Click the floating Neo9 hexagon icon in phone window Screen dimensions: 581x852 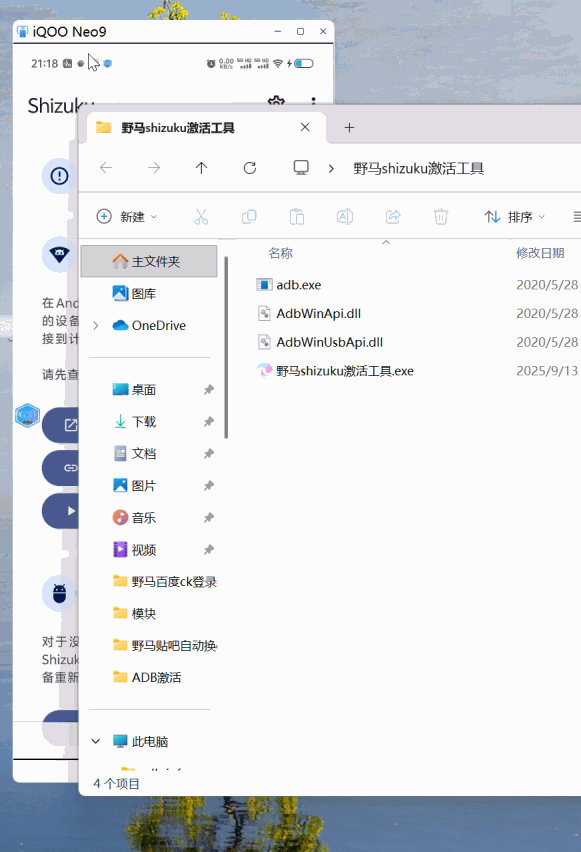click(x=28, y=416)
